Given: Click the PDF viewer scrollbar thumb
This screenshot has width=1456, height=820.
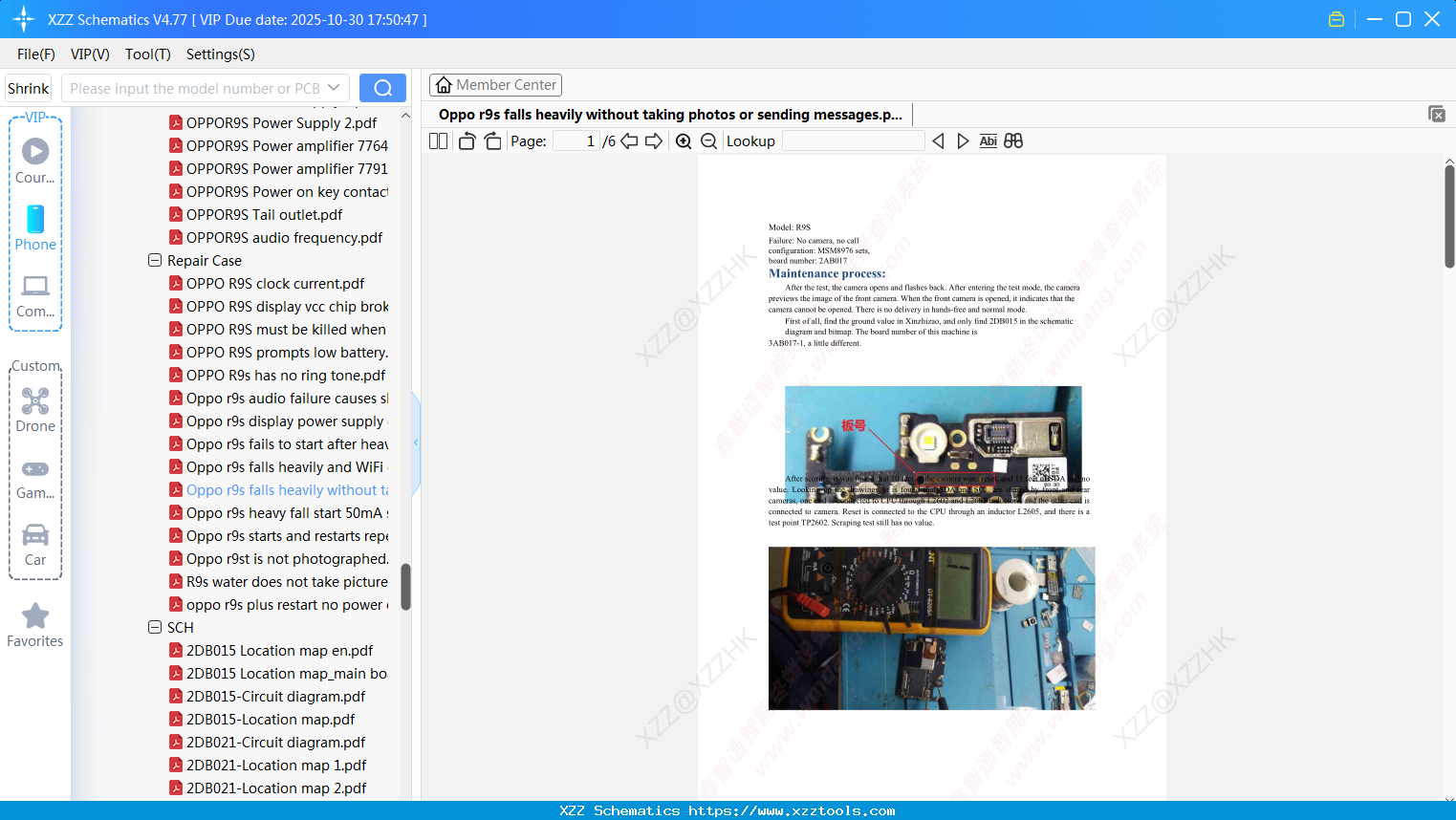Looking at the screenshot, I should pyautogui.click(x=1449, y=216).
